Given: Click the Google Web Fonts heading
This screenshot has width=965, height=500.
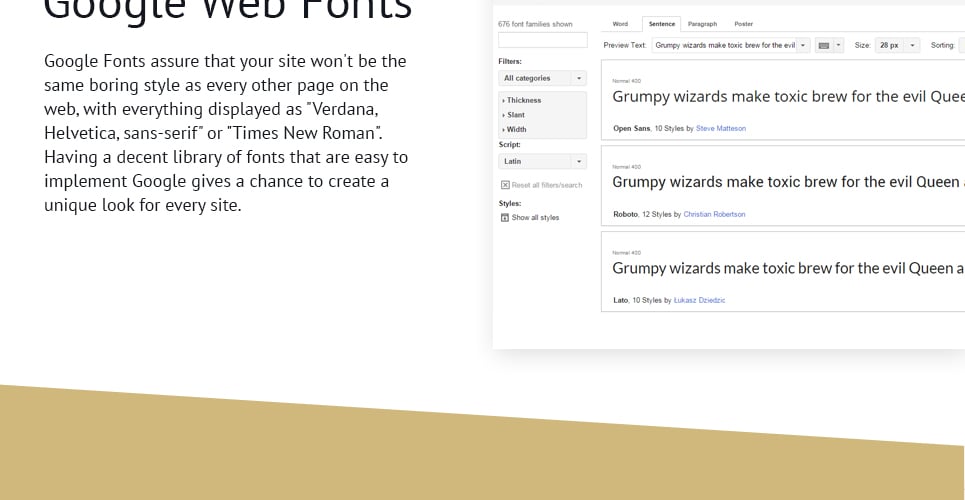Looking at the screenshot, I should [228, 10].
